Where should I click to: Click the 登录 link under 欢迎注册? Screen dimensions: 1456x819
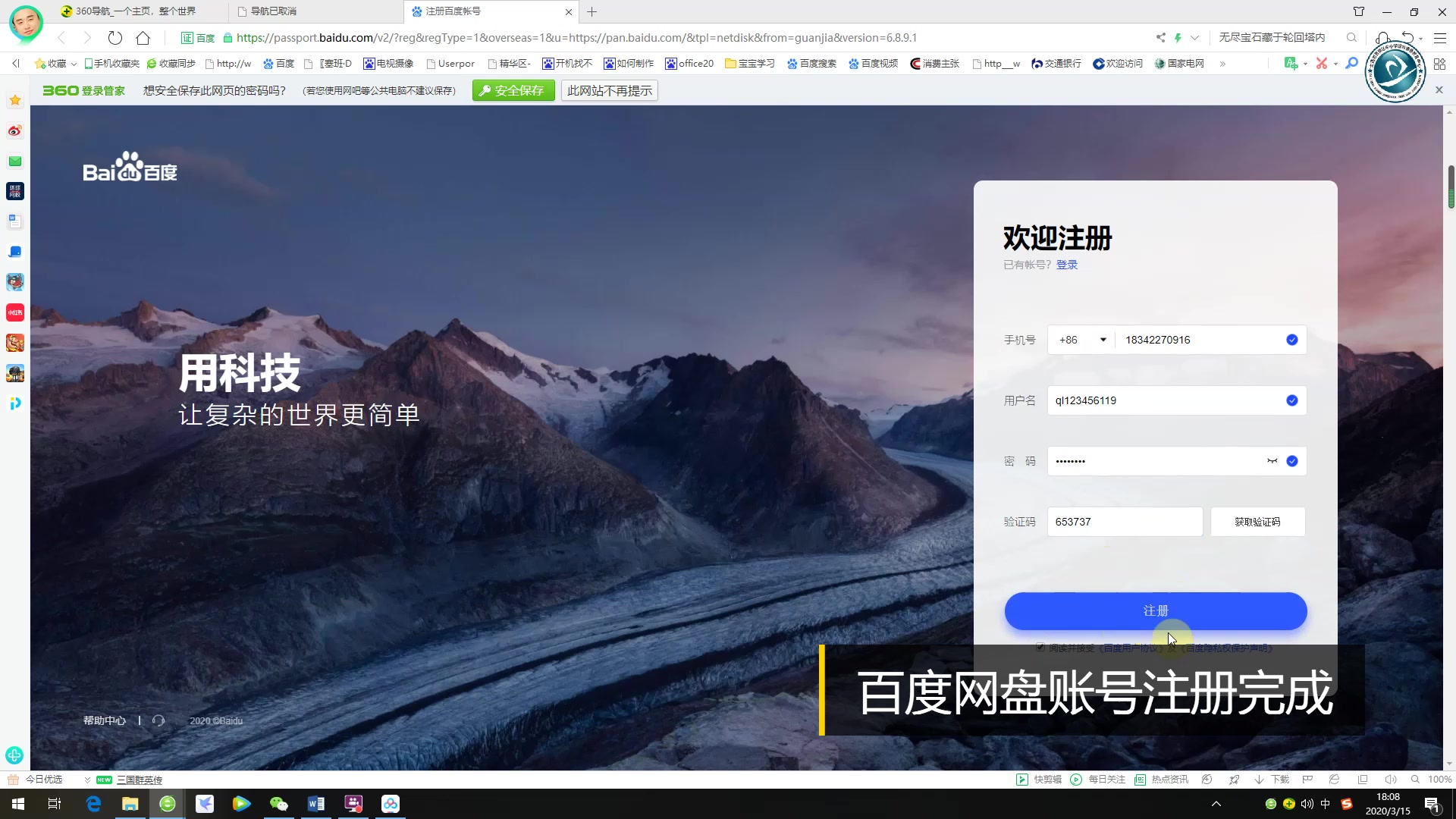1066,264
